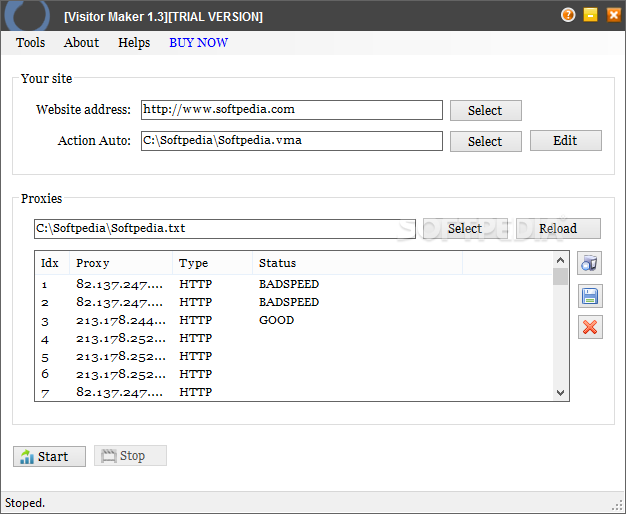
Task: Focus the proxies file path field
Action: [225, 229]
